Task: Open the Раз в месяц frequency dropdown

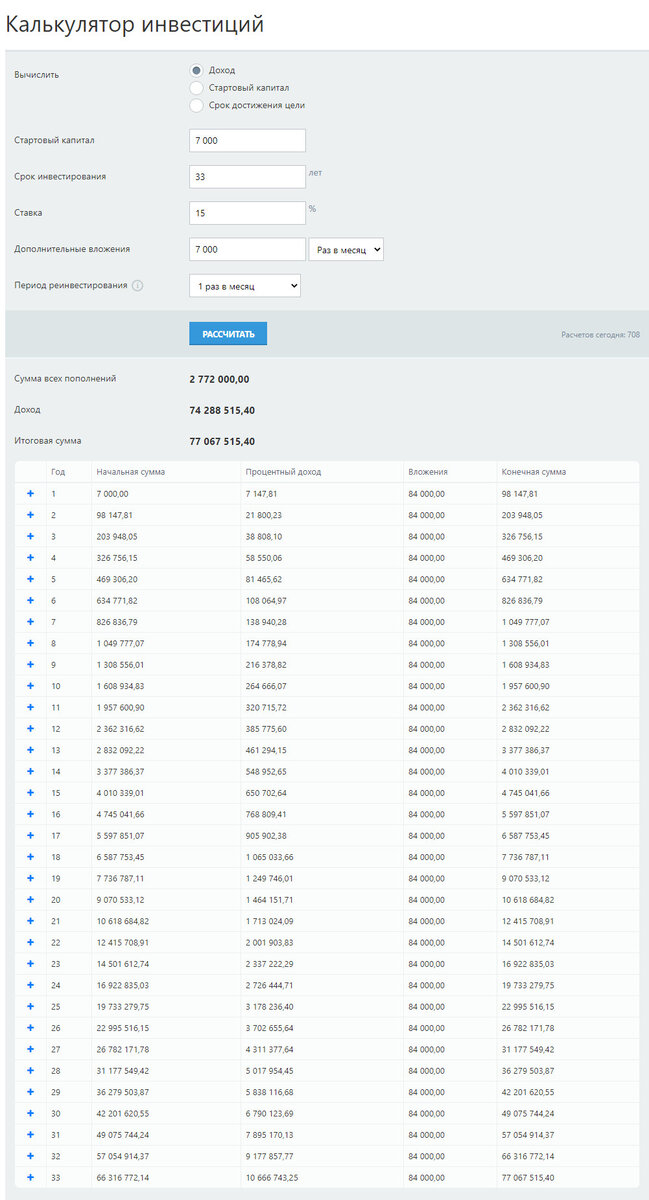Action: coord(346,249)
